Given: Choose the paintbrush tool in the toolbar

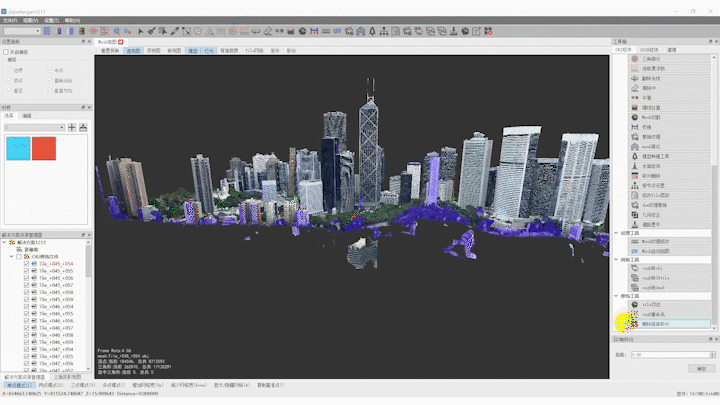Looking at the screenshot, I should 152,31.
